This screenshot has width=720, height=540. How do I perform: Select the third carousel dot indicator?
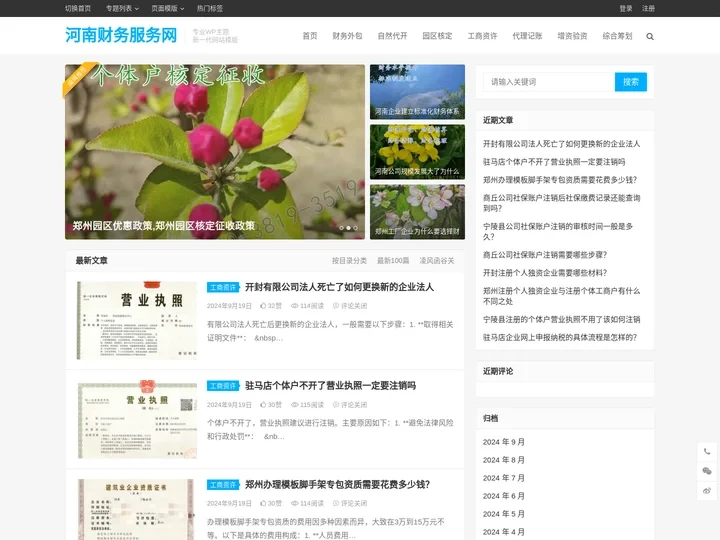(x=355, y=228)
